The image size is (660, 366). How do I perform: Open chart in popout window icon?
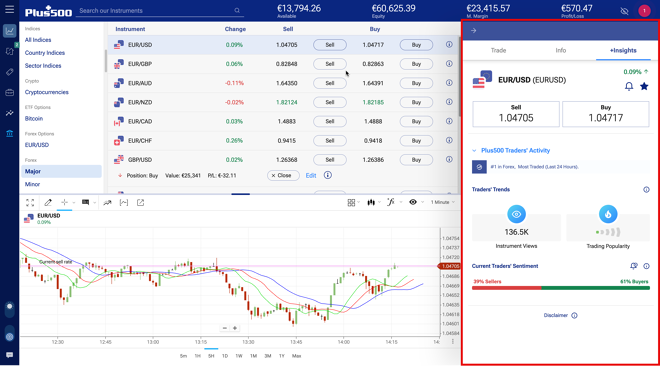141,202
